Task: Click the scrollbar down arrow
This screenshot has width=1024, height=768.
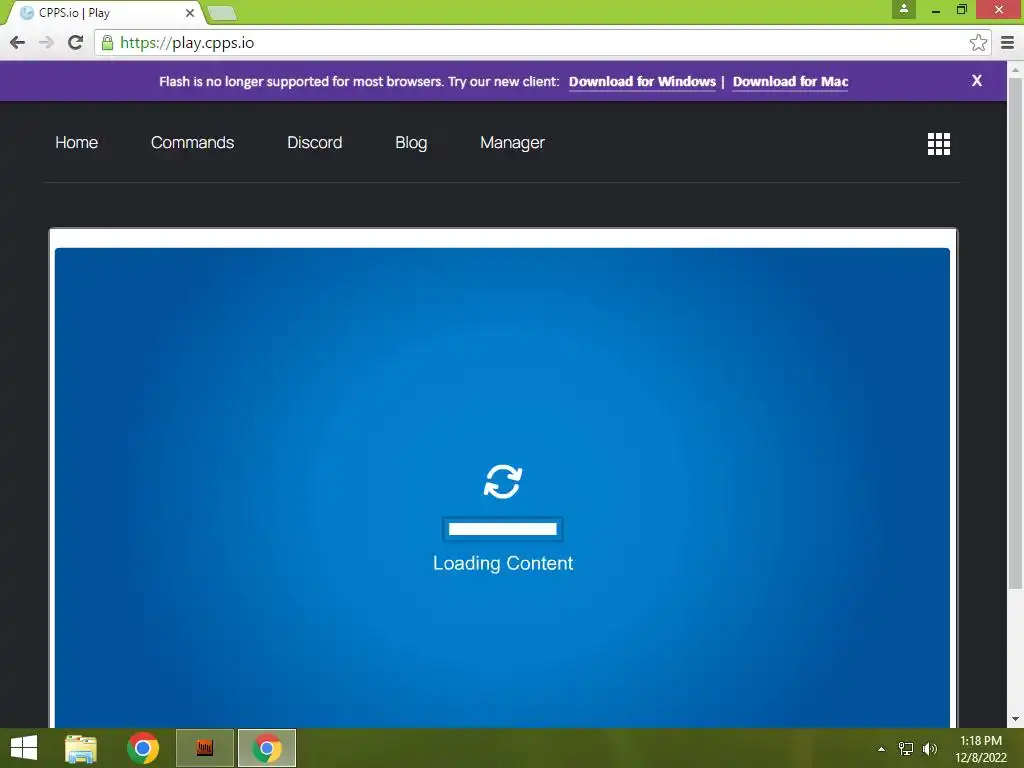Action: (1015, 720)
